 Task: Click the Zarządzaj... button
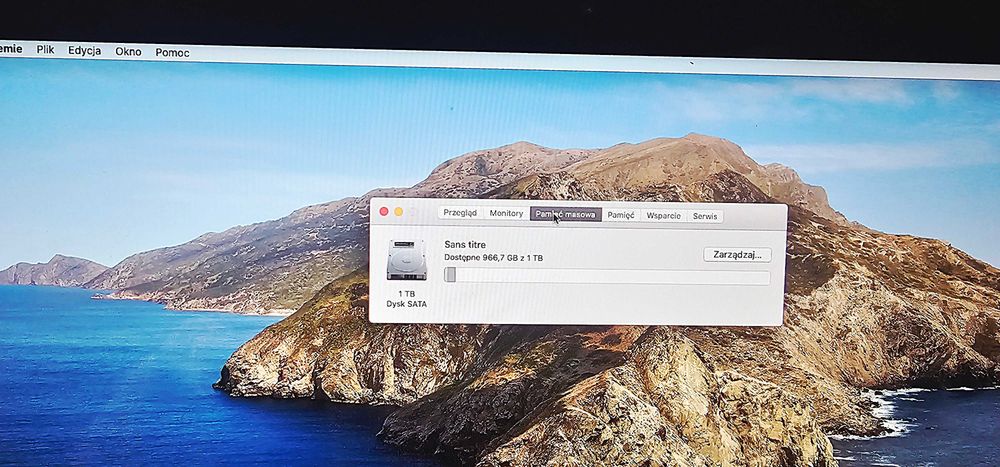tap(737, 255)
